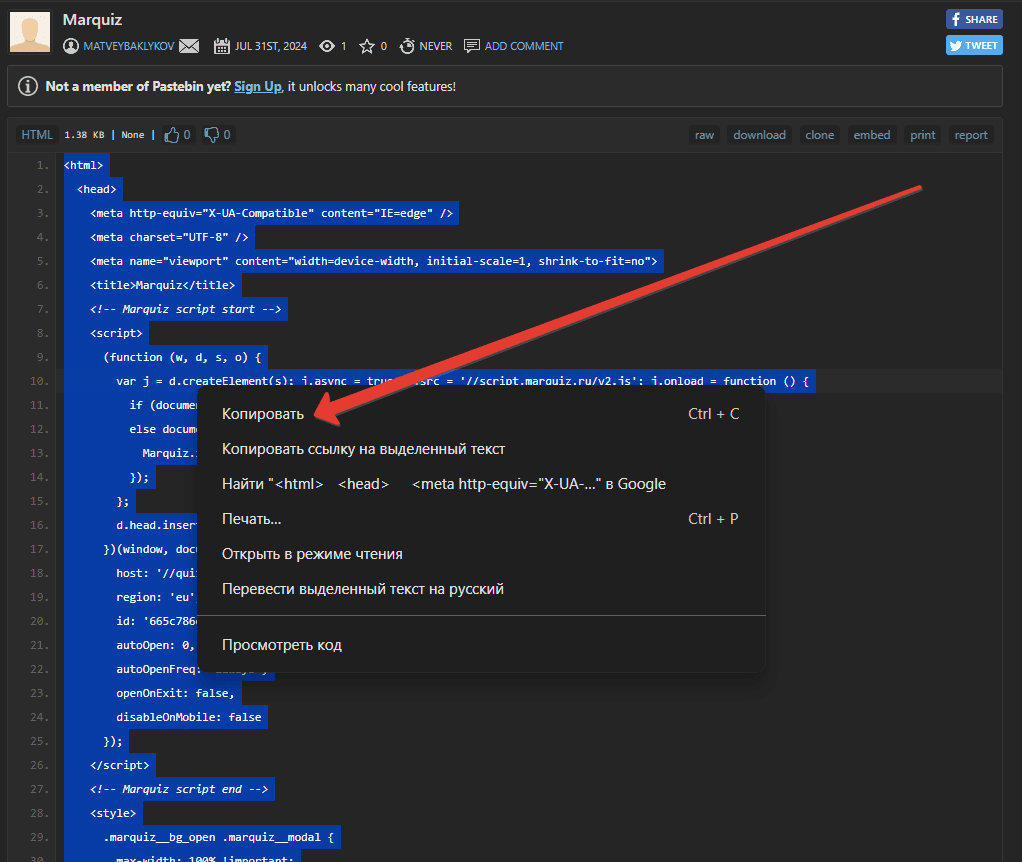1022x862 pixels.
Task: Click the HTML syntax label
Action: pyautogui.click(x=36, y=135)
